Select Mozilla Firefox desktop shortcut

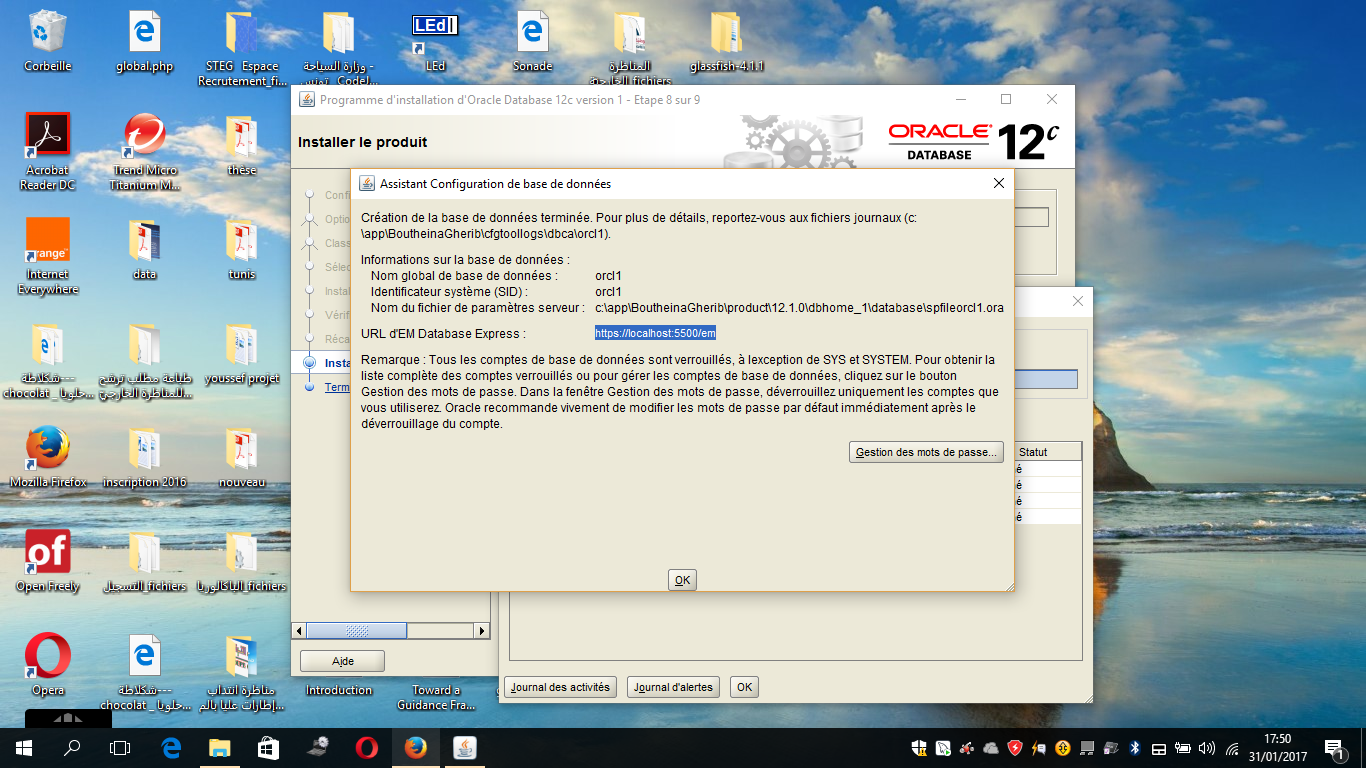48,458
